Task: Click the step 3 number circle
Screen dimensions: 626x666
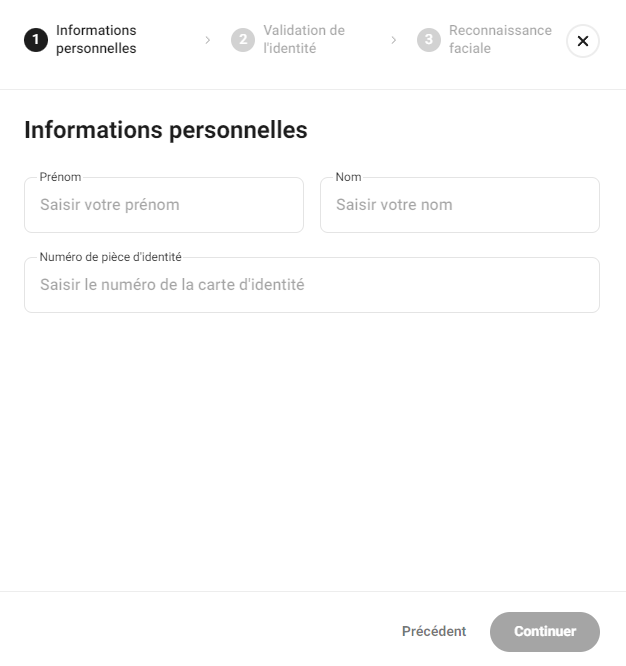Action: pos(429,40)
